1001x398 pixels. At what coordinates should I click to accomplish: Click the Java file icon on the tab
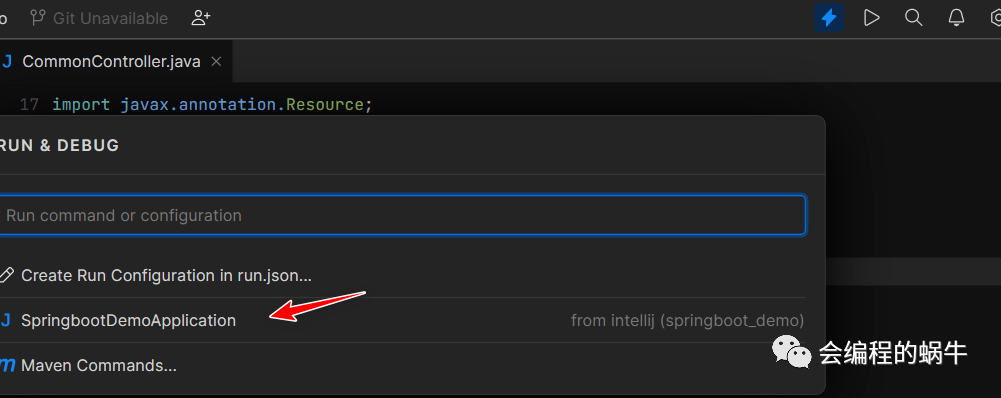(7, 61)
